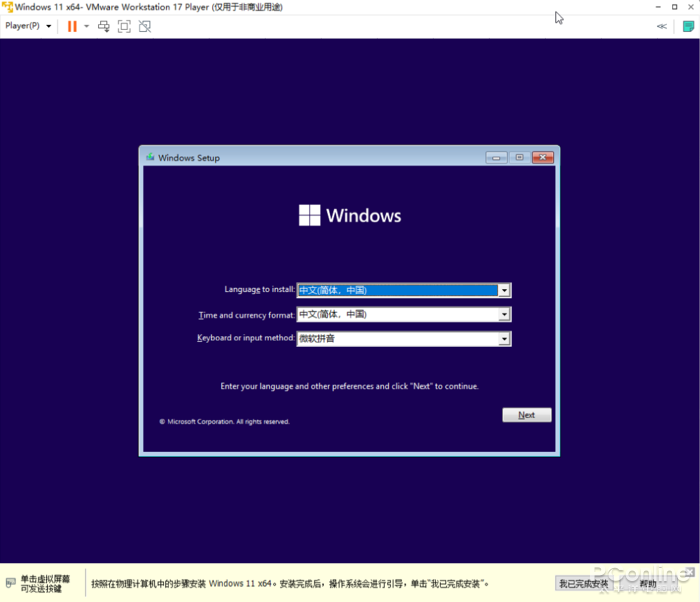Image resolution: width=700 pixels, height=602 pixels.
Task: Enter full screen mode icon
Action: pos(124,26)
